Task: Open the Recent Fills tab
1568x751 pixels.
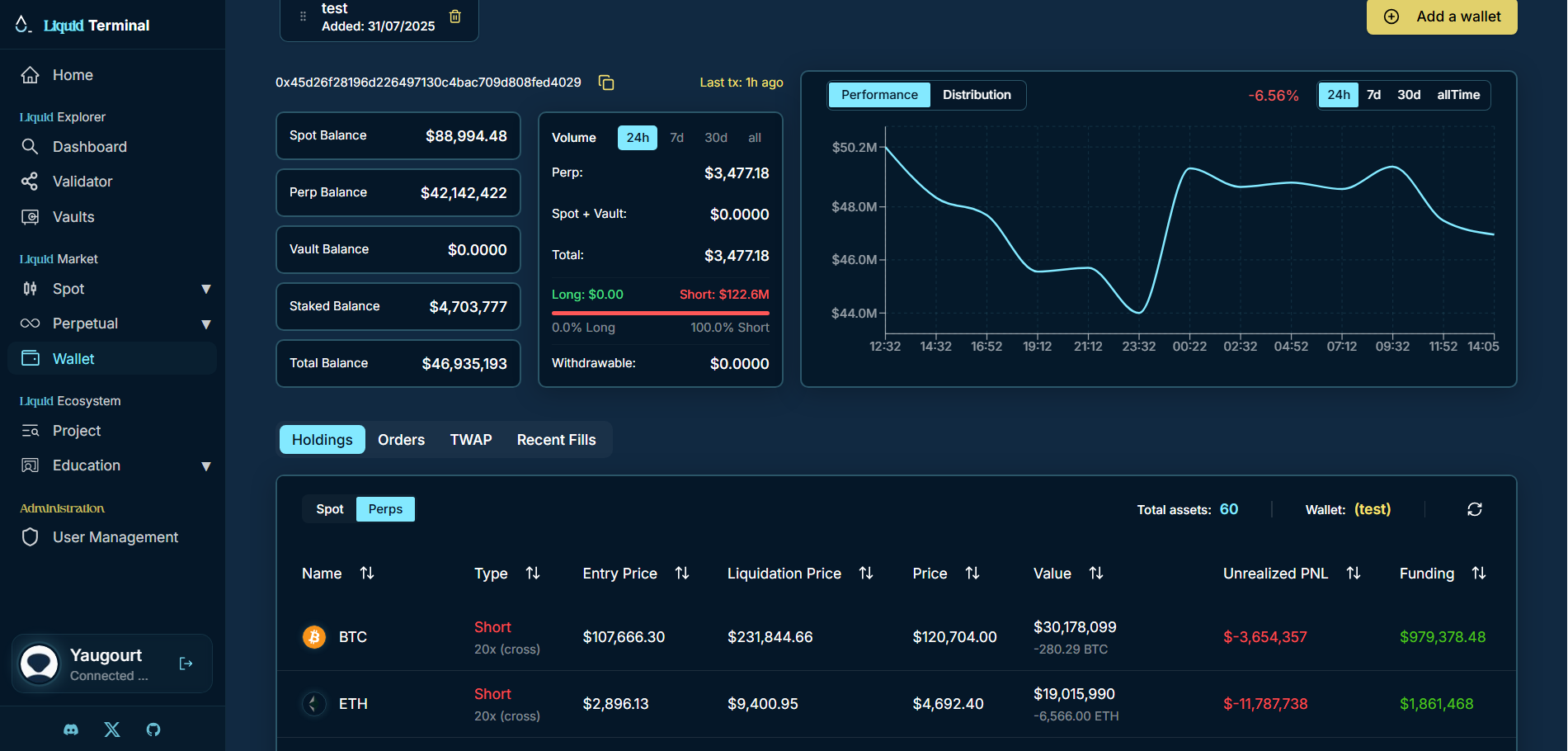Action: (556, 440)
